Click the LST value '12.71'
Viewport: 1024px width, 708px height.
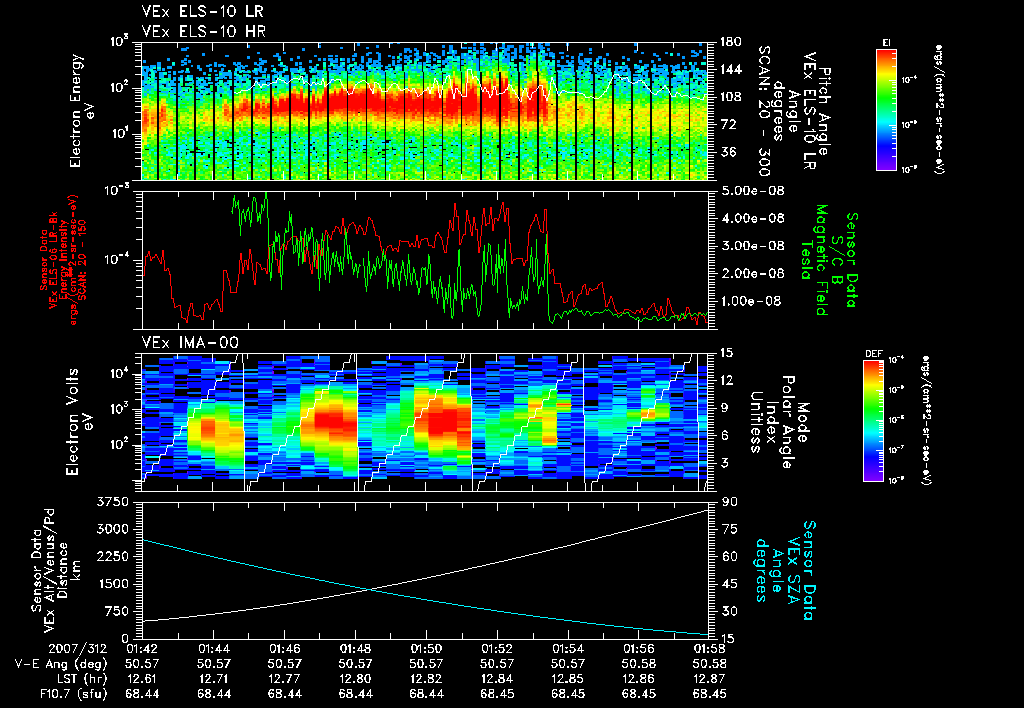(x=214, y=679)
